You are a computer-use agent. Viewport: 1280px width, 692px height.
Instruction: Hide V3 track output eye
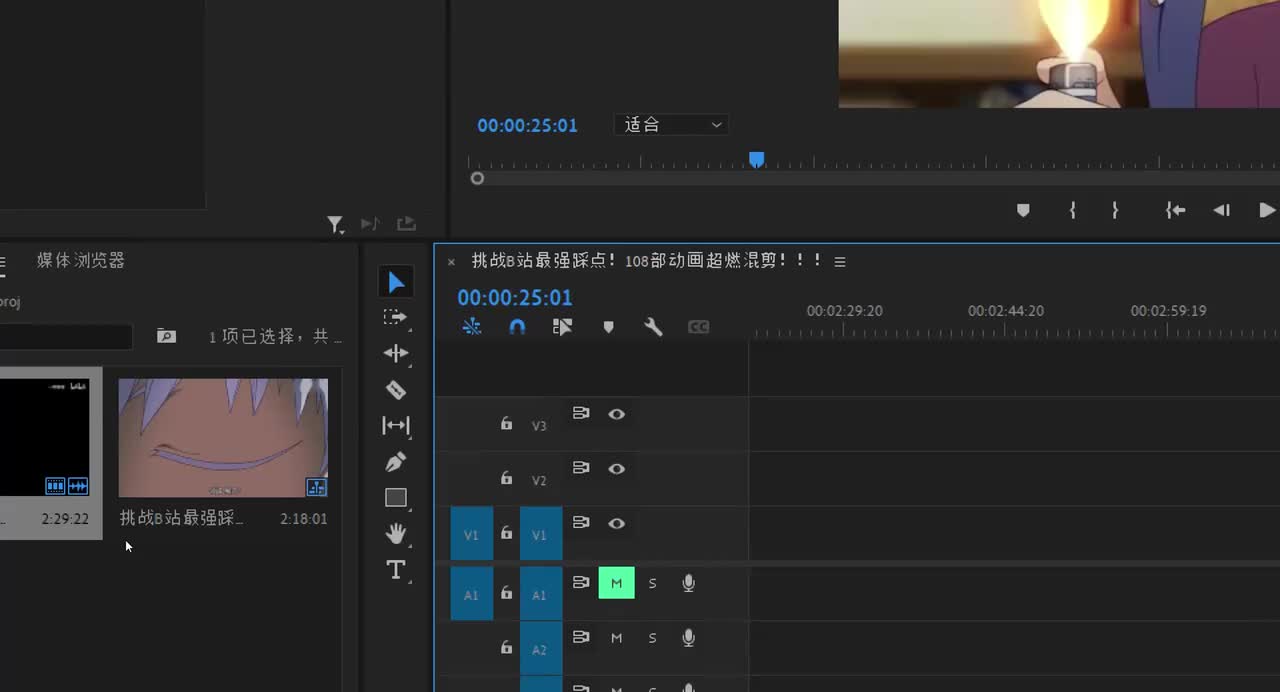pos(617,414)
